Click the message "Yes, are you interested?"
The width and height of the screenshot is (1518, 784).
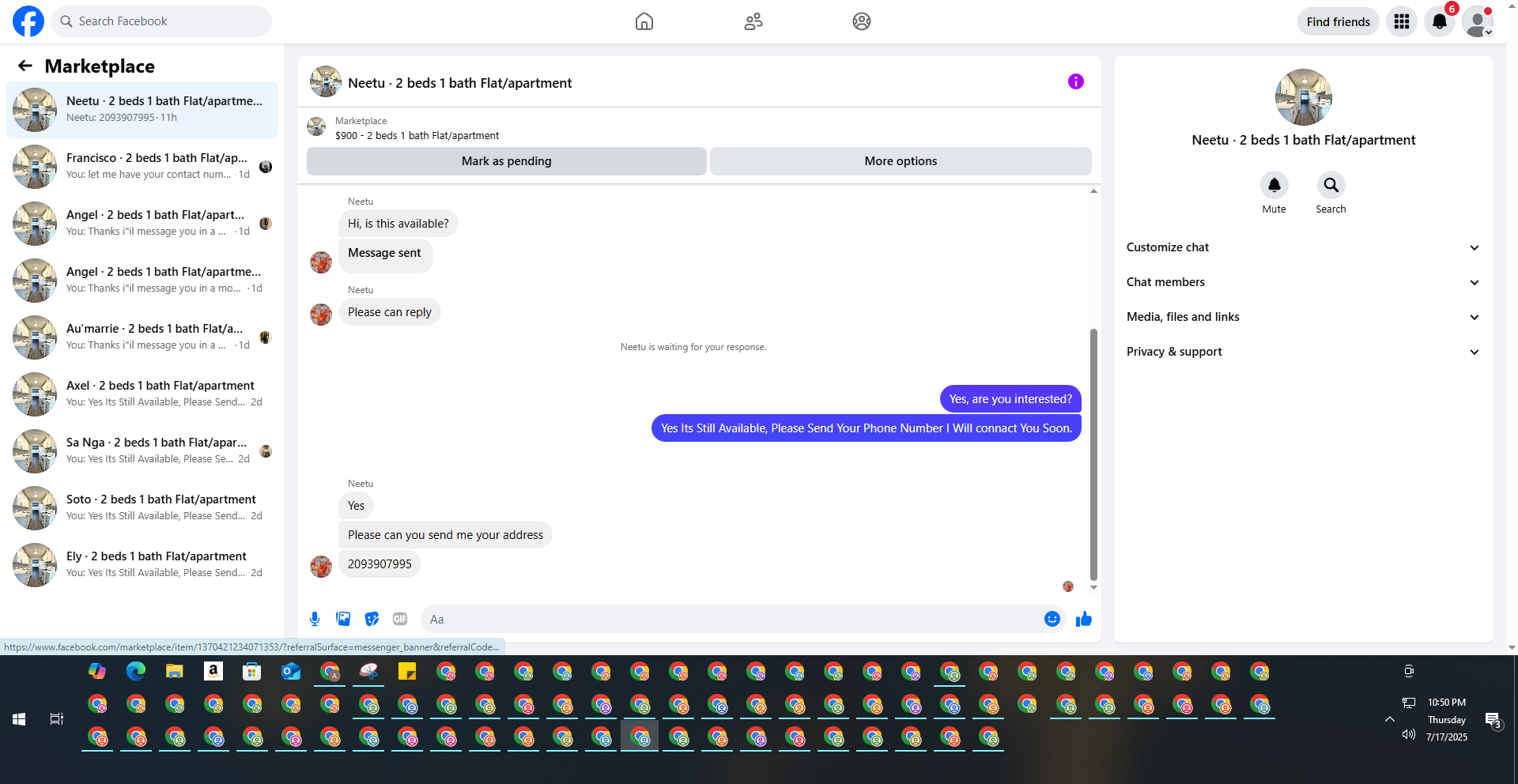[1010, 399]
